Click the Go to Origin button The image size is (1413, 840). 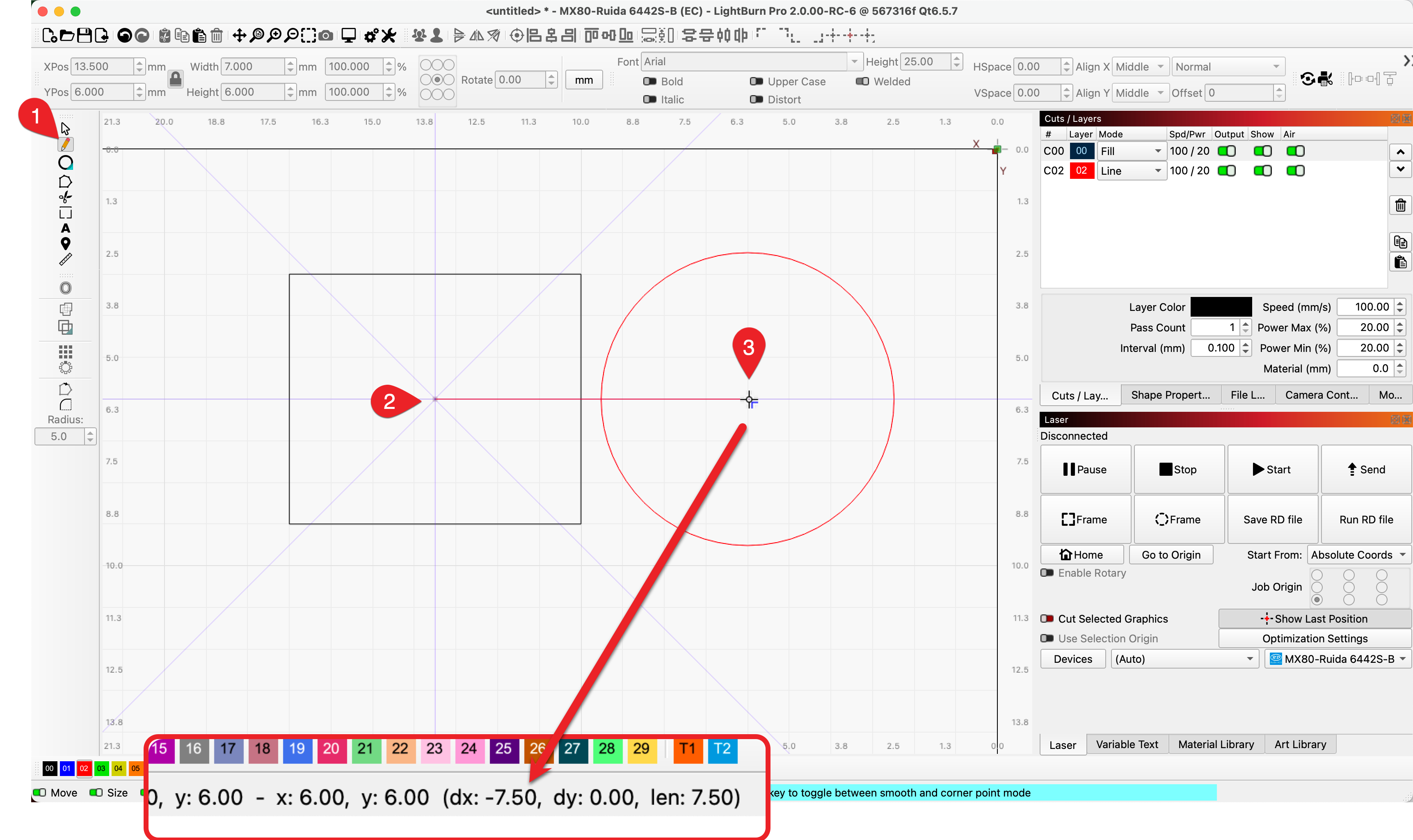[1171, 555]
